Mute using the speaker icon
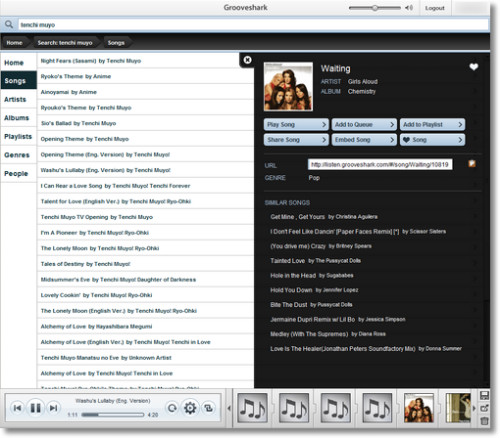 pyautogui.click(x=409, y=8)
